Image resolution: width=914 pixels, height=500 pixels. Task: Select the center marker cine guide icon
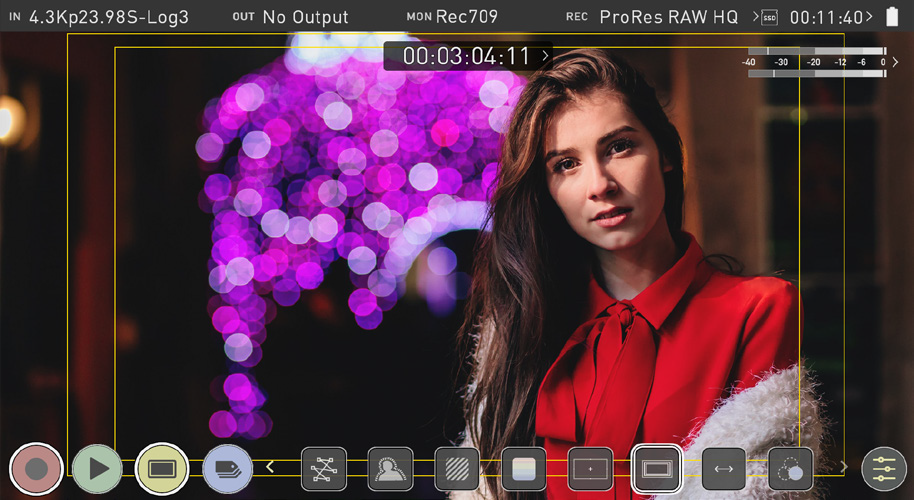tap(590, 468)
